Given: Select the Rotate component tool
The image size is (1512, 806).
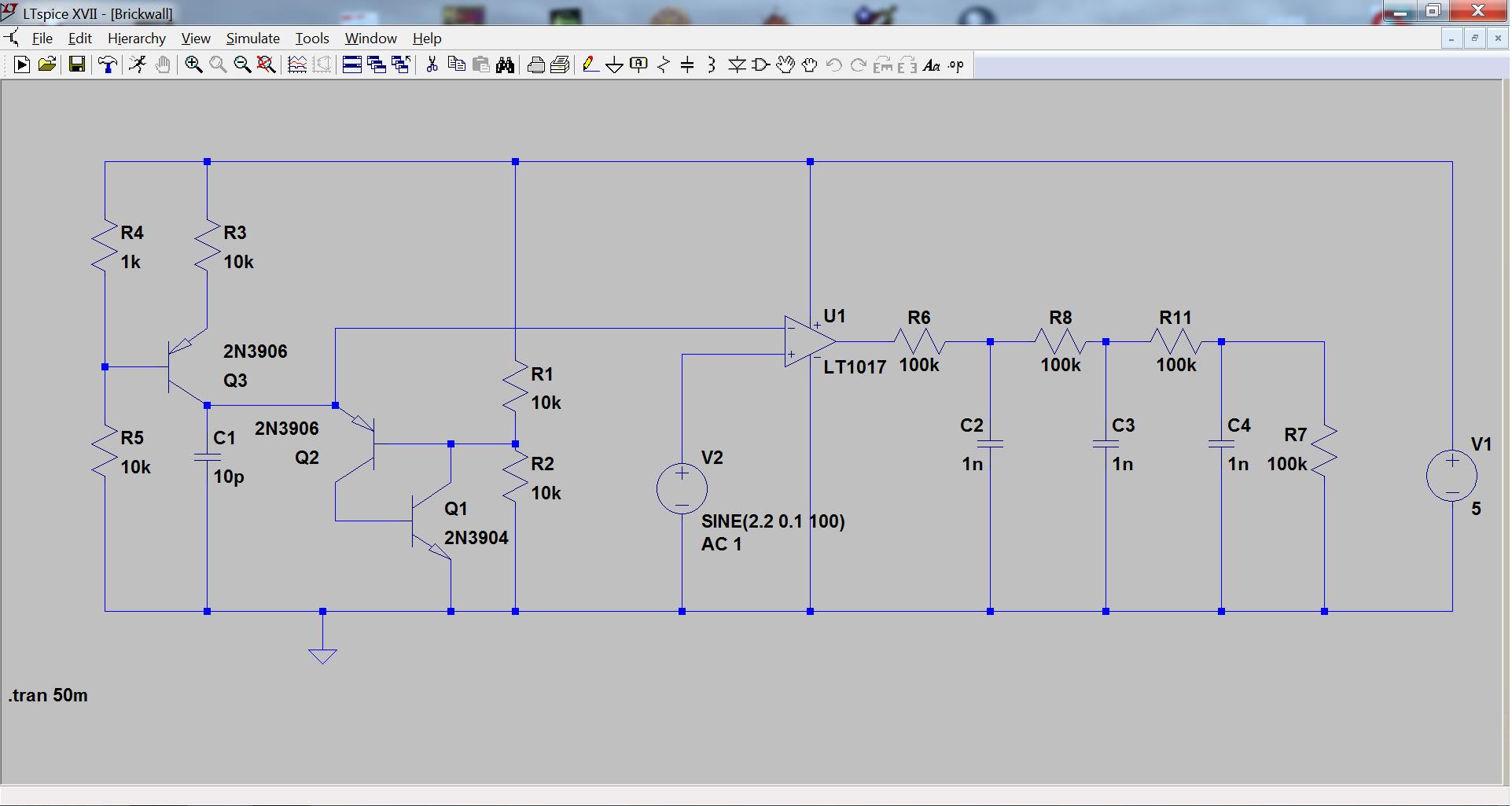Looking at the screenshot, I should coord(883,65).
